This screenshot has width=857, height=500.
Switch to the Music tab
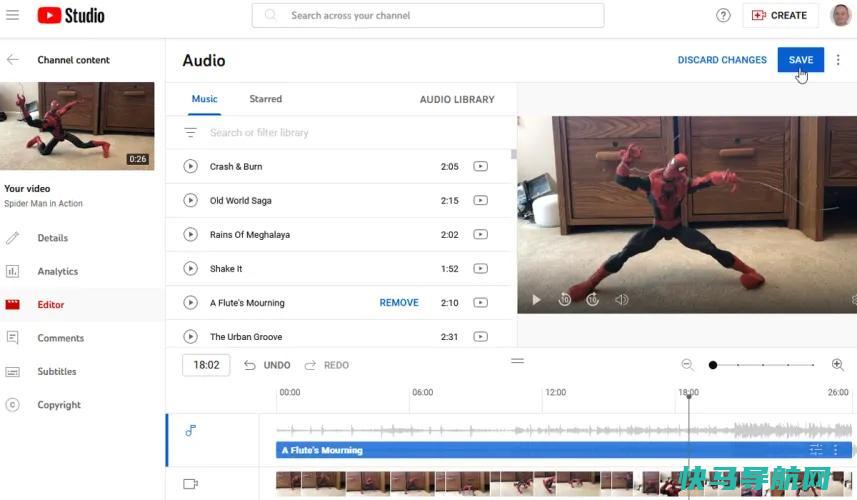pos(204,99)
